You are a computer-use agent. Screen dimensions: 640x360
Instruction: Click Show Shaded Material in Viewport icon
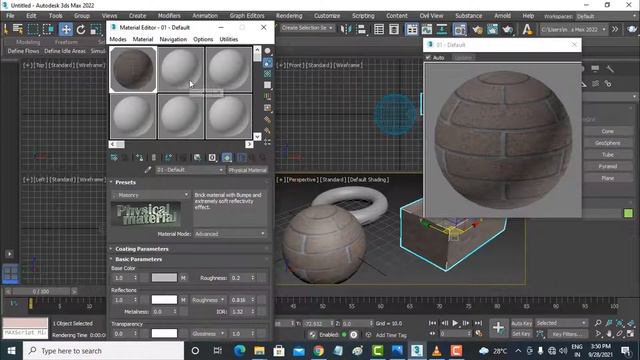(227, 158)
